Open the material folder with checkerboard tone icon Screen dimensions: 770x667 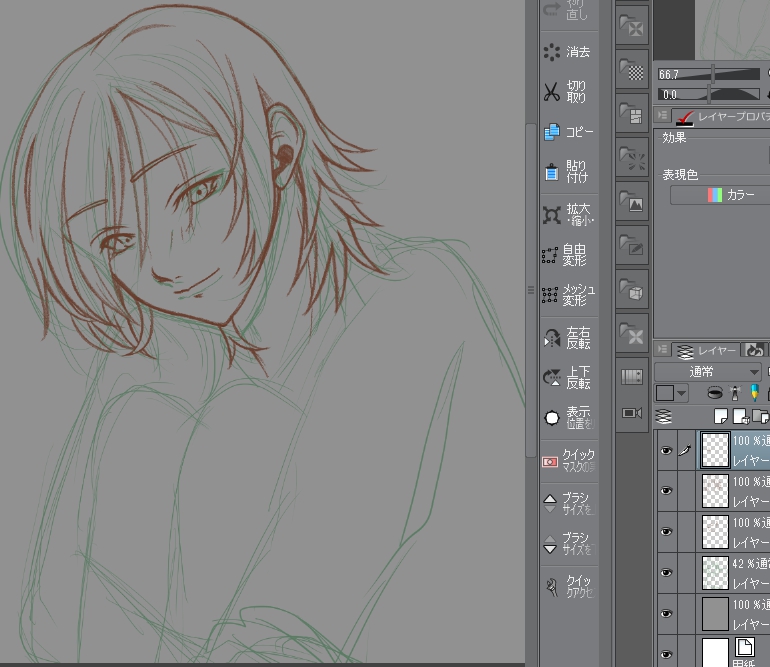632,69
